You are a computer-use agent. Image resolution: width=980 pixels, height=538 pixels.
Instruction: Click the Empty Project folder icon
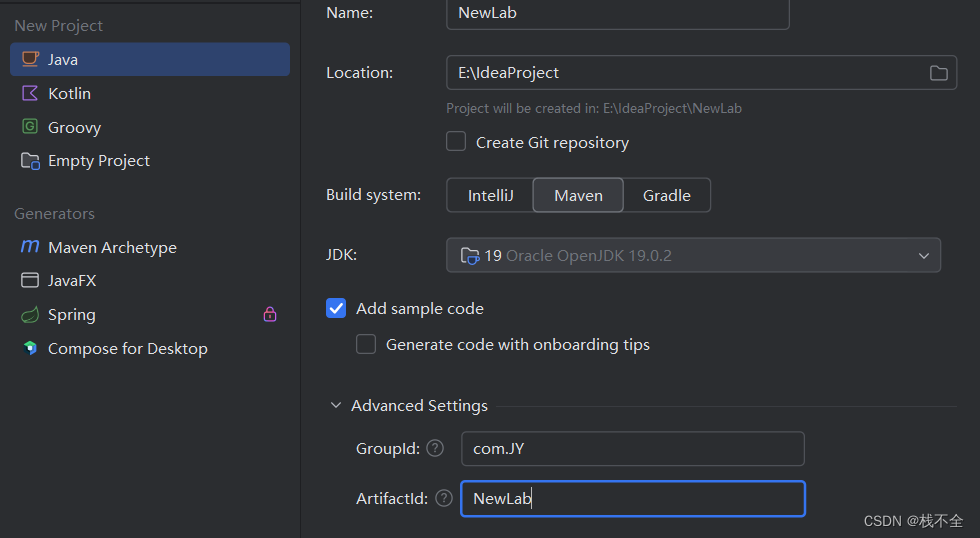[30, 161]
